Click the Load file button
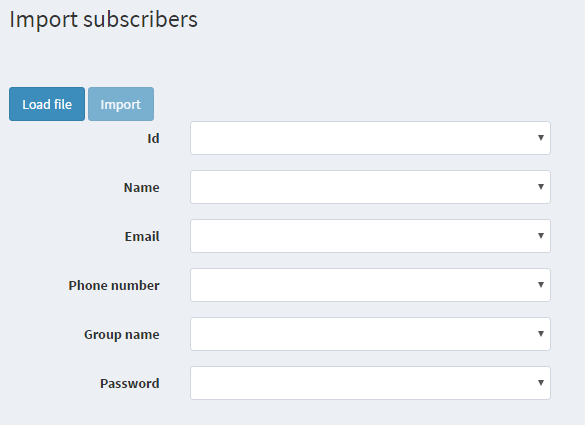 (47, 104)
